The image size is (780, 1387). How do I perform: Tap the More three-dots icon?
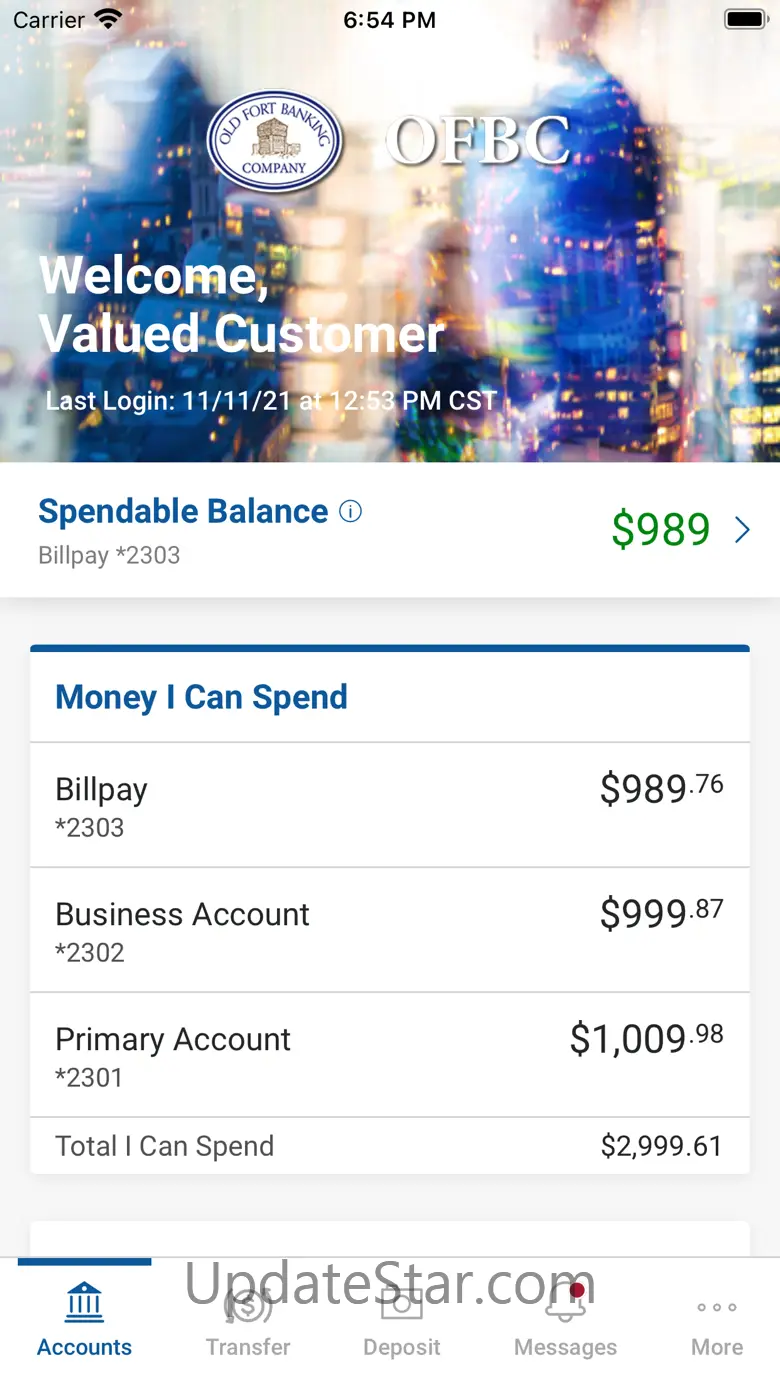(x=717, y=1307)
